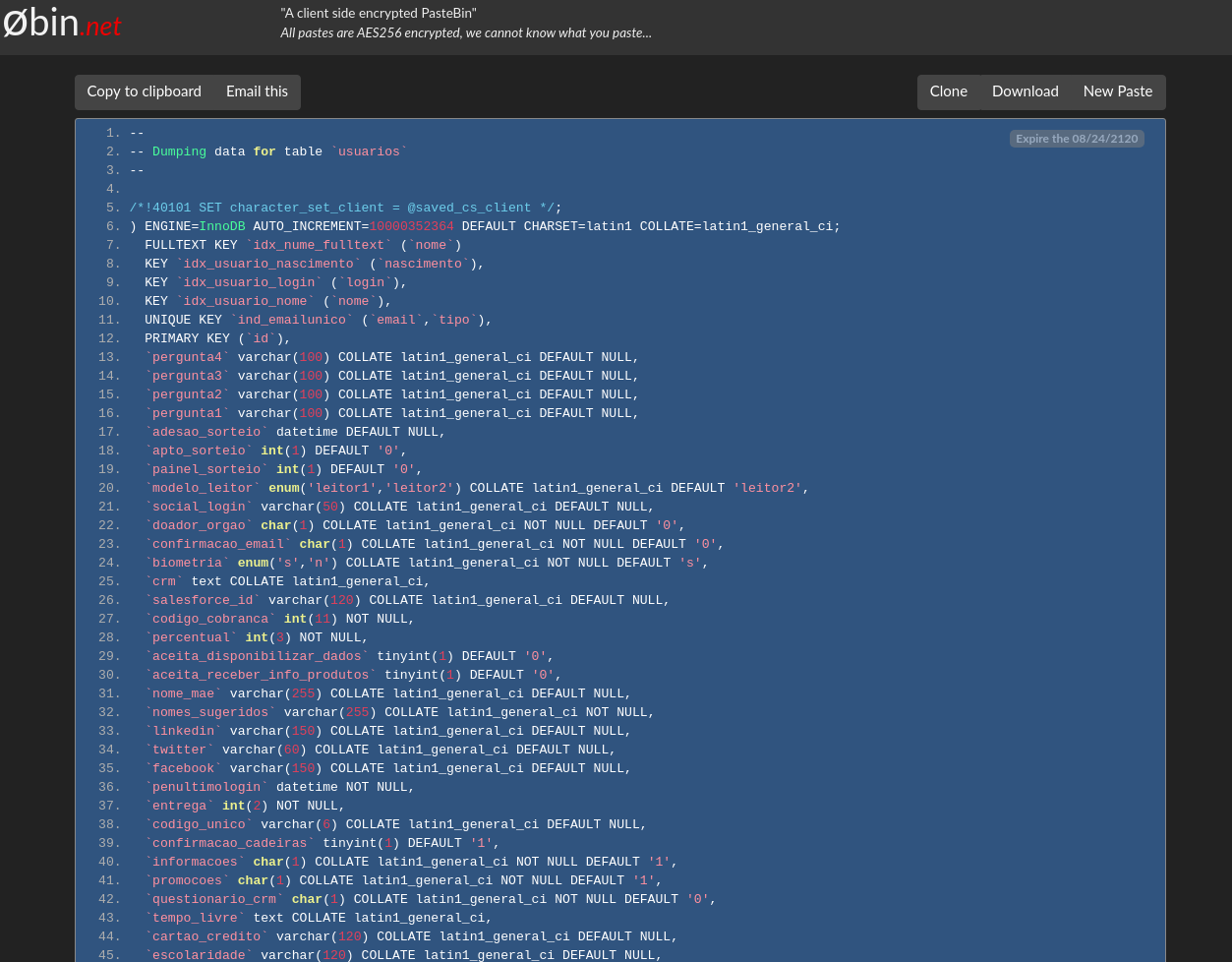Click the `codigo_cobranca` int line
Screen dimensions: 1232x962
pos(279,619)
